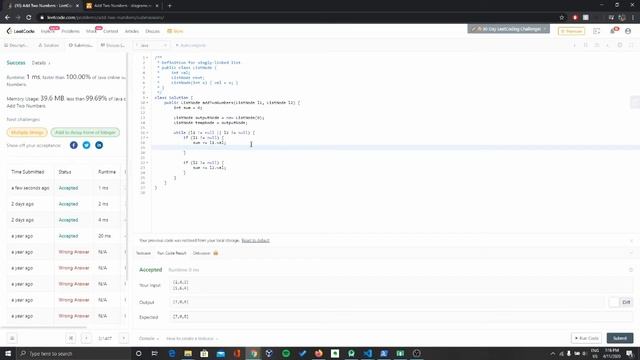The width and height of the screenshot is (640, 360).
Task: Expand the Details link next to Success
Action: pos(41,63)
